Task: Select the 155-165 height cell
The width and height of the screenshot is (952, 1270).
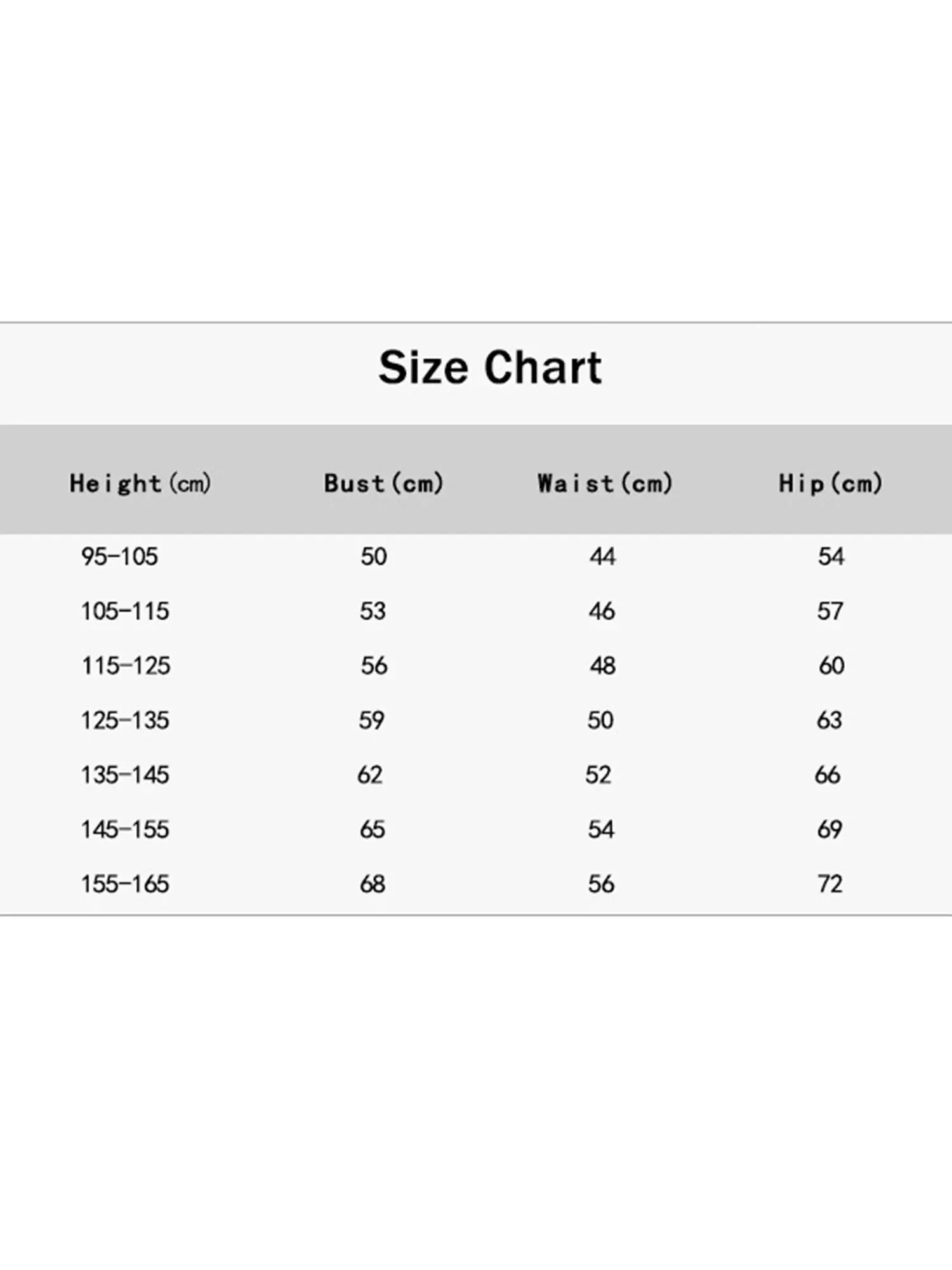Action: 125,885
